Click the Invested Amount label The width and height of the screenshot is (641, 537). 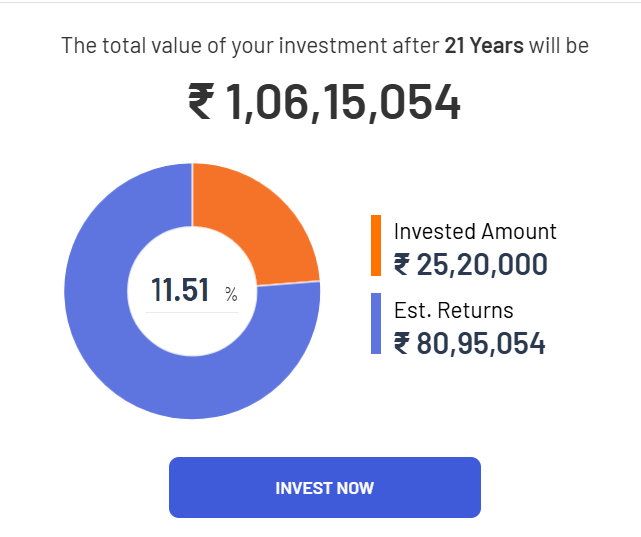coord(475,231)
